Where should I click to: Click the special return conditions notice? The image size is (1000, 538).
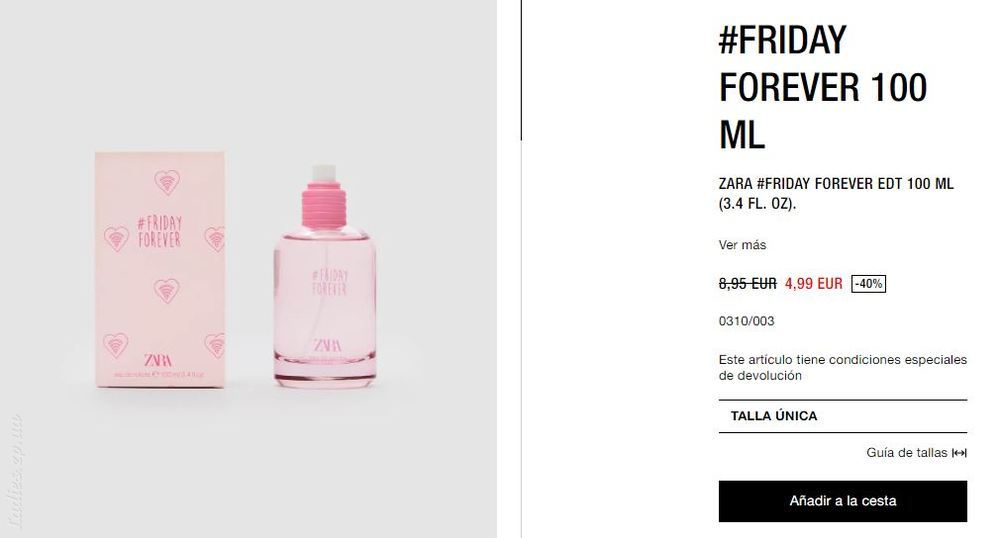click(842, 368)
